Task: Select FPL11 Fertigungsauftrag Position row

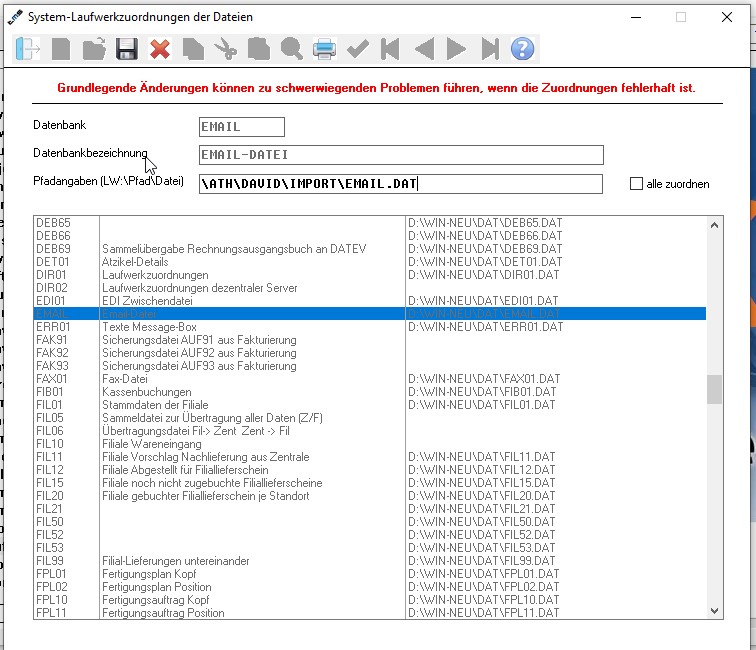Action: pos(370,613)
